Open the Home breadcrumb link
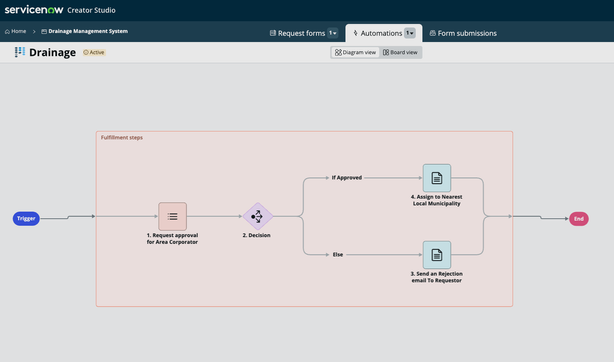Image resolution: width=614 pixels, height=362 pixels. (x=16, y=31)
